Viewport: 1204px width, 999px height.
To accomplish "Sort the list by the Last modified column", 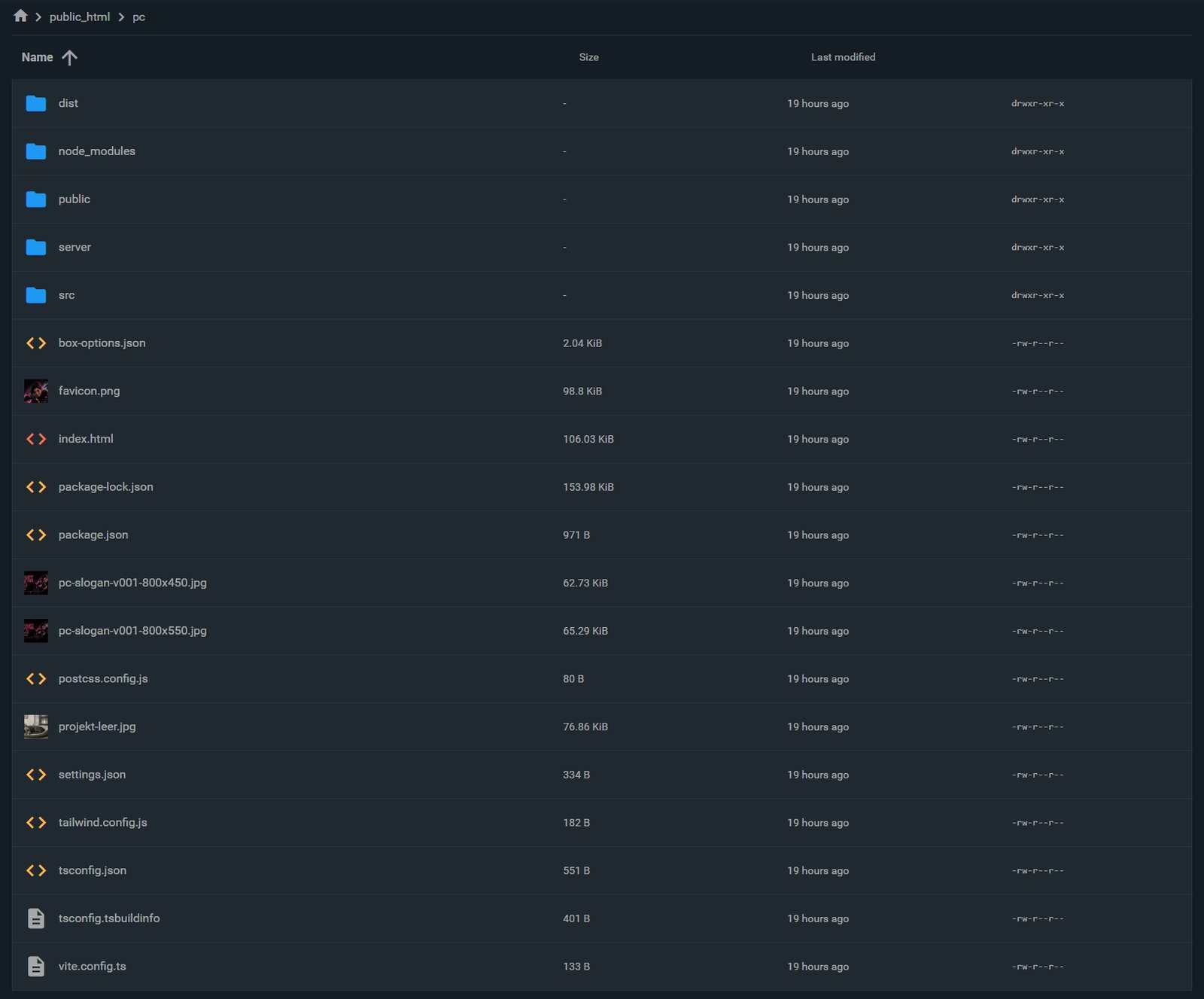I will [843, 57].
